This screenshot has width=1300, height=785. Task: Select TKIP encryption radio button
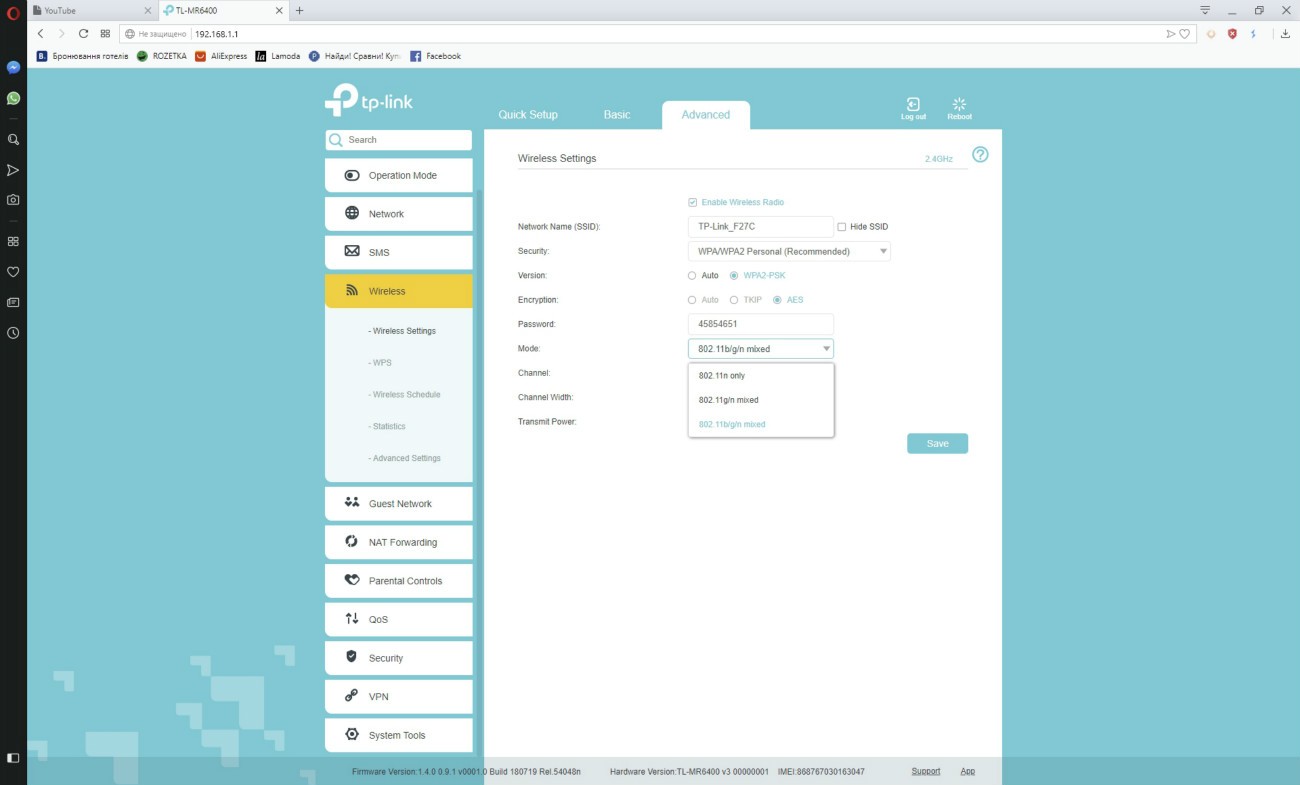(x=734, y=300)
